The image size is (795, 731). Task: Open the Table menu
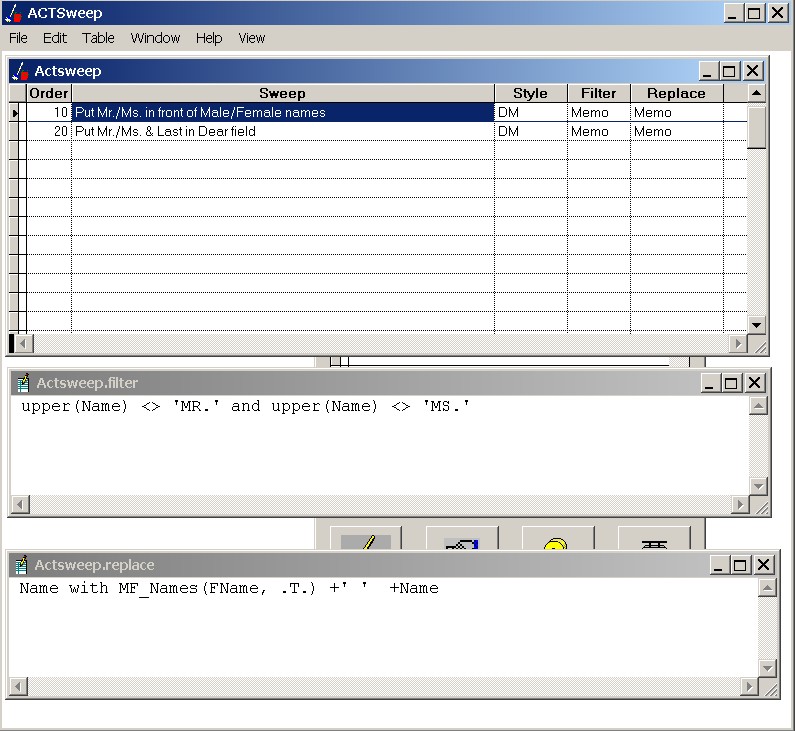[x=98, y=38]
